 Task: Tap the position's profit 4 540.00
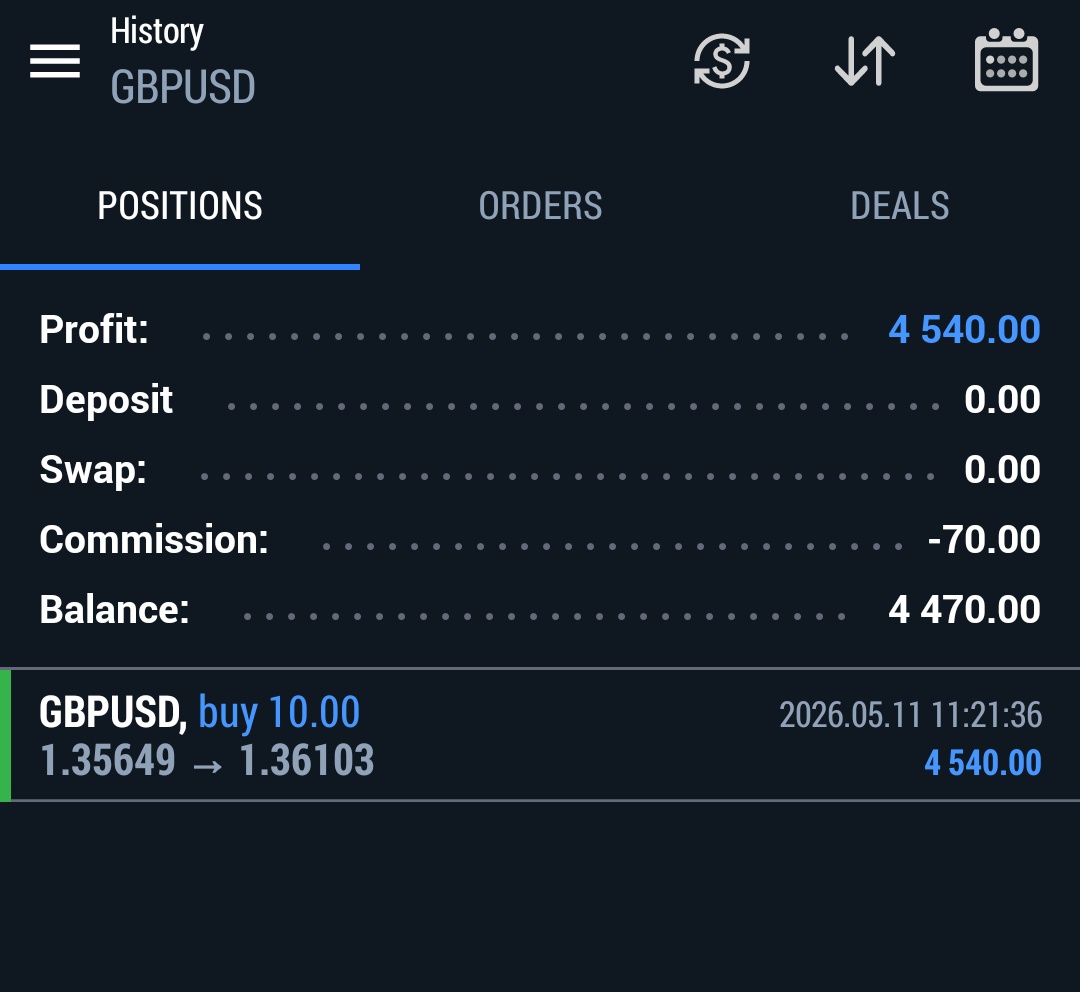coord(982,763)
